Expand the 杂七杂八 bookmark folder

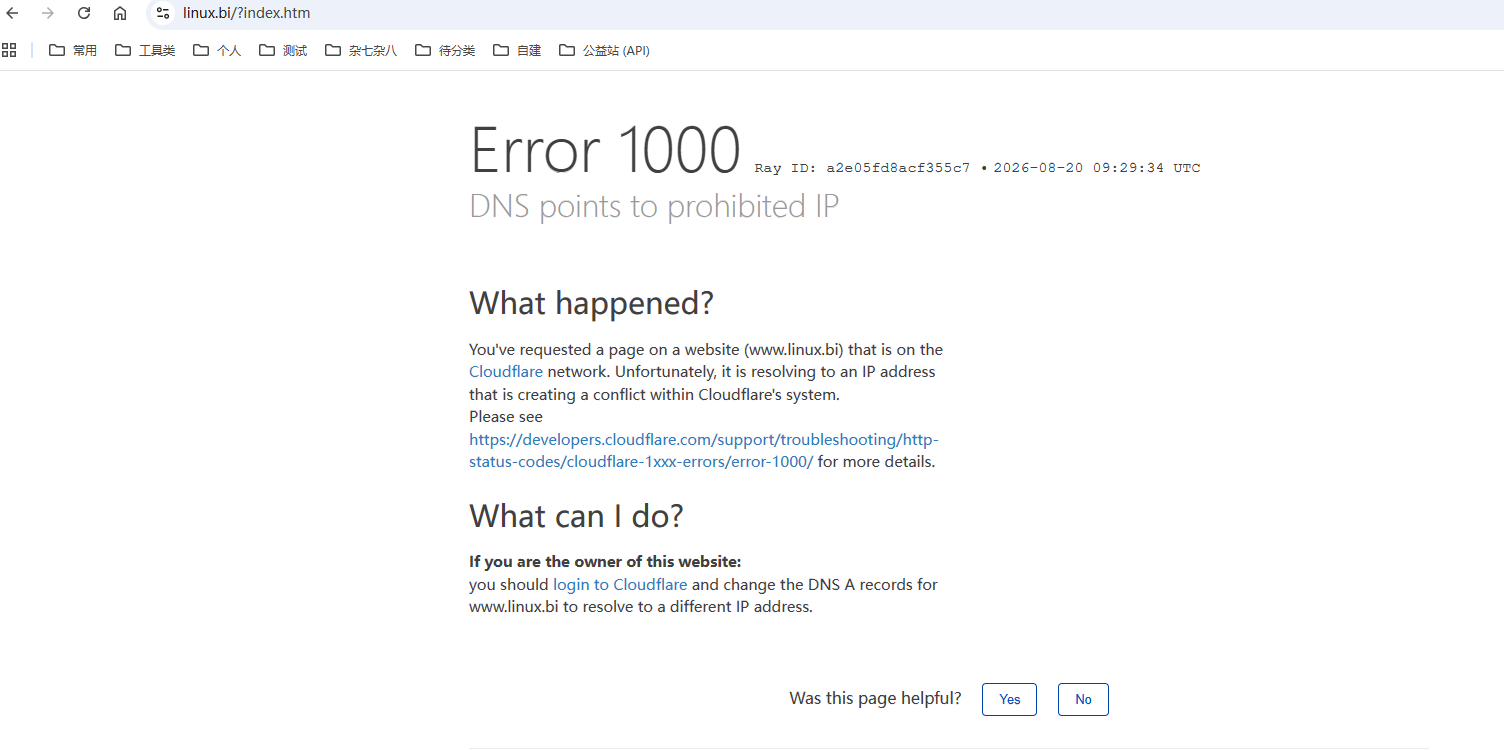point(361,50)
